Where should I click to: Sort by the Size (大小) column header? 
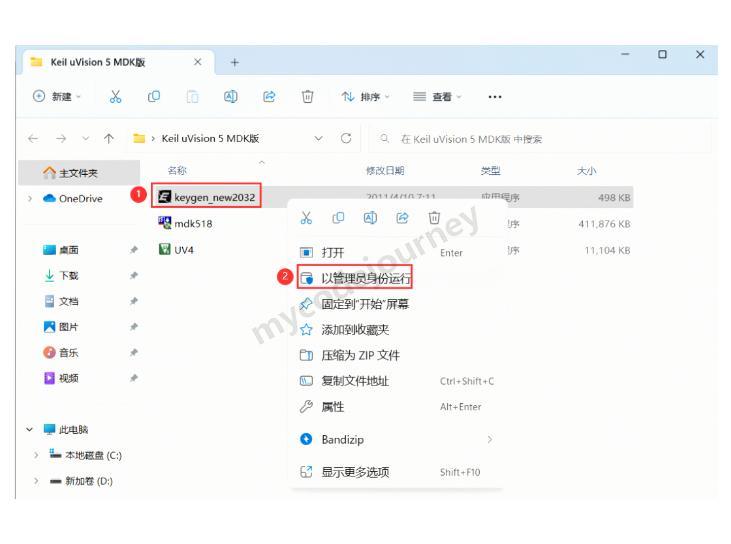click(586, 171)
